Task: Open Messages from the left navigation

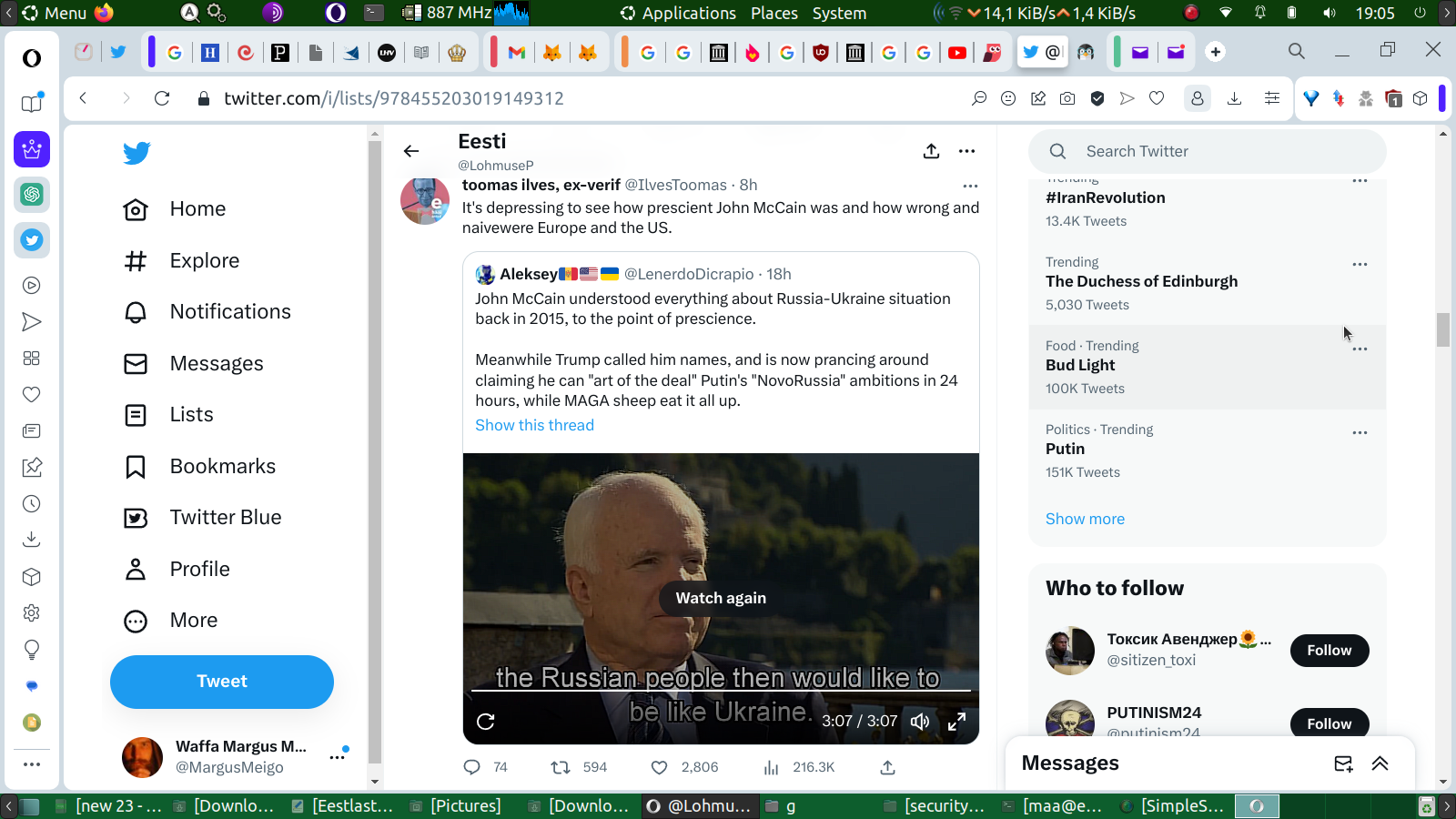Action: (193, 364)
